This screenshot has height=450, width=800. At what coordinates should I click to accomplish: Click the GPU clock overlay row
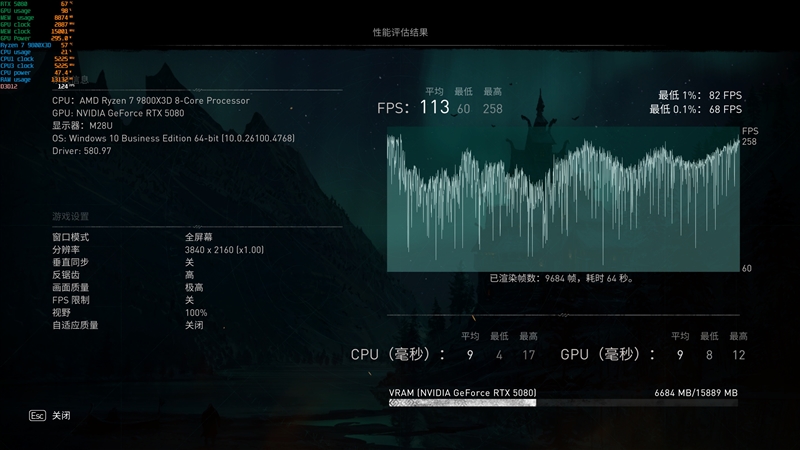tap(36, 24)
